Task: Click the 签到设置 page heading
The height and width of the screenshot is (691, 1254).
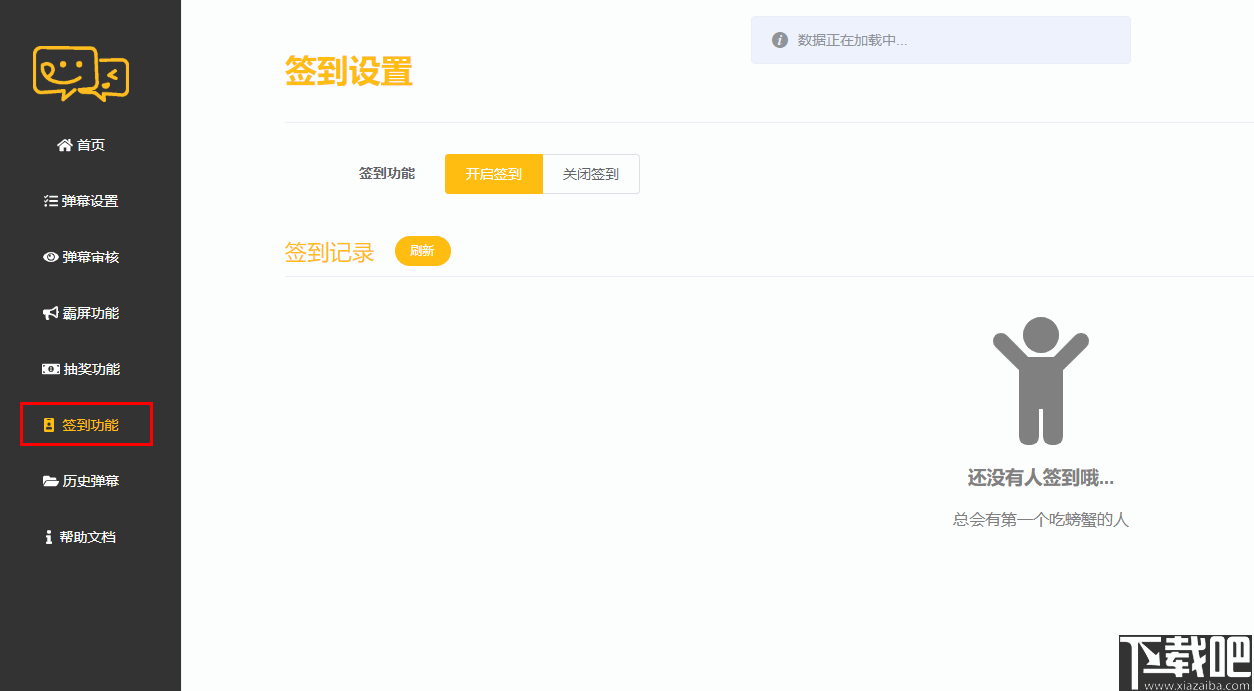Action: (349, 73)
